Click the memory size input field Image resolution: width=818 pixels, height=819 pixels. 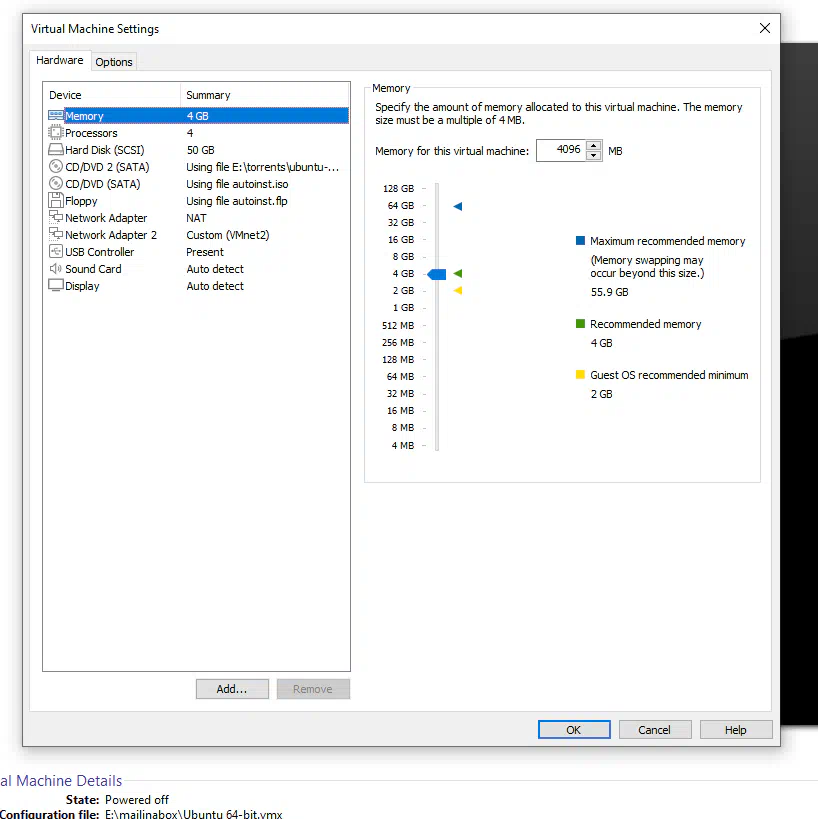click(x=561, y=150)
